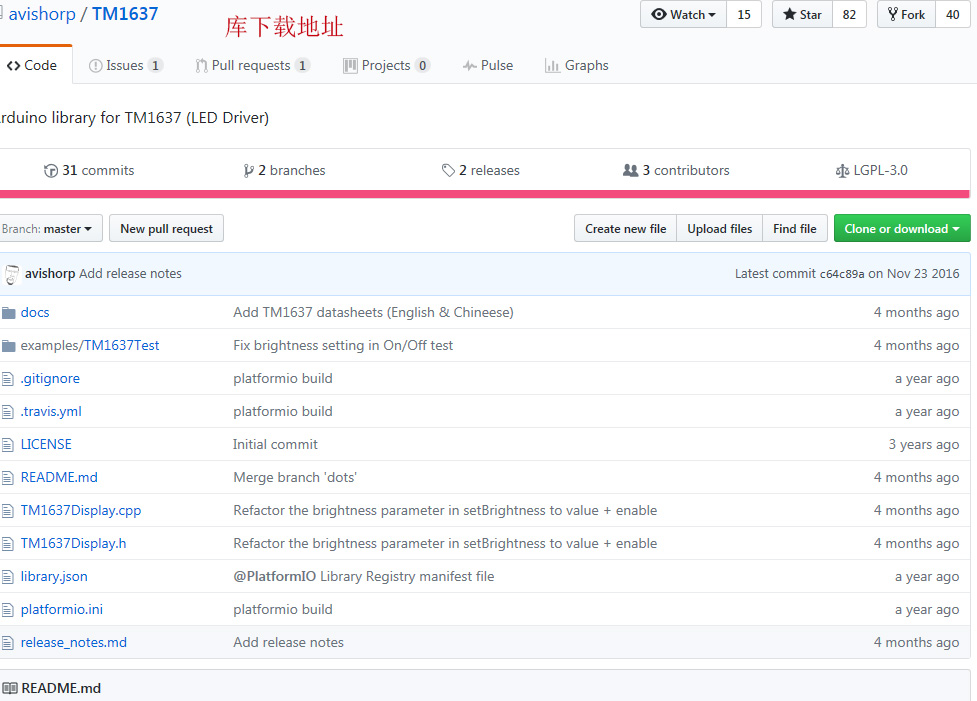The image size is (977, 701).
Task: Click the avishorp avatar image
Action: coord(12,274)
